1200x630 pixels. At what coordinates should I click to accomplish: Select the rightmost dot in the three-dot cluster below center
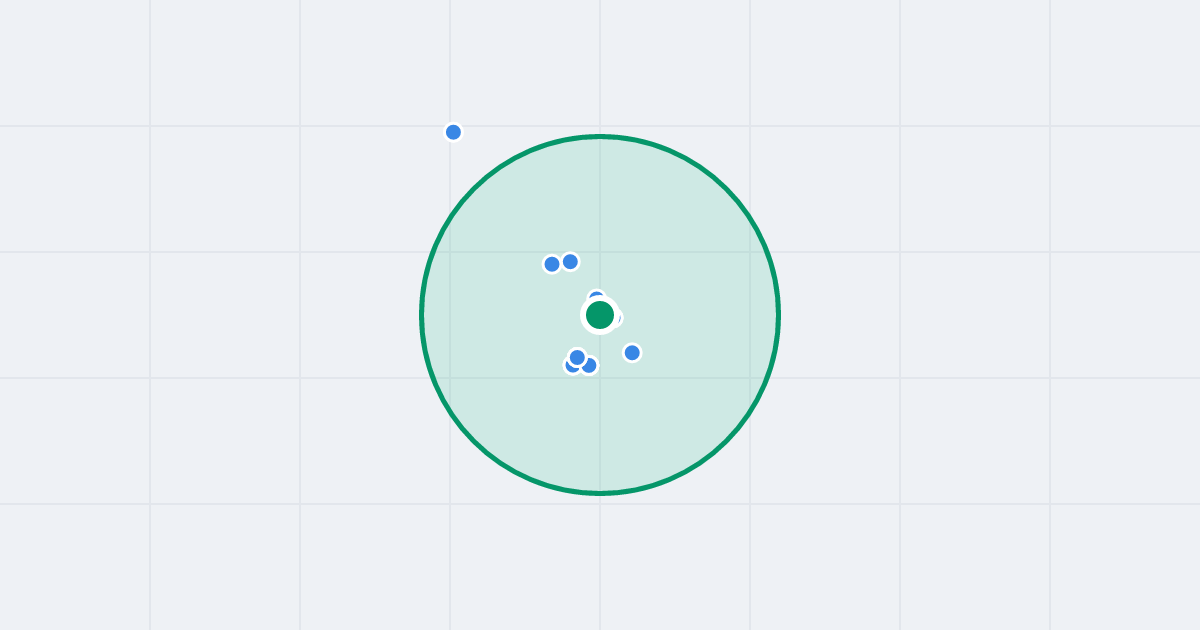pos(589,365)
